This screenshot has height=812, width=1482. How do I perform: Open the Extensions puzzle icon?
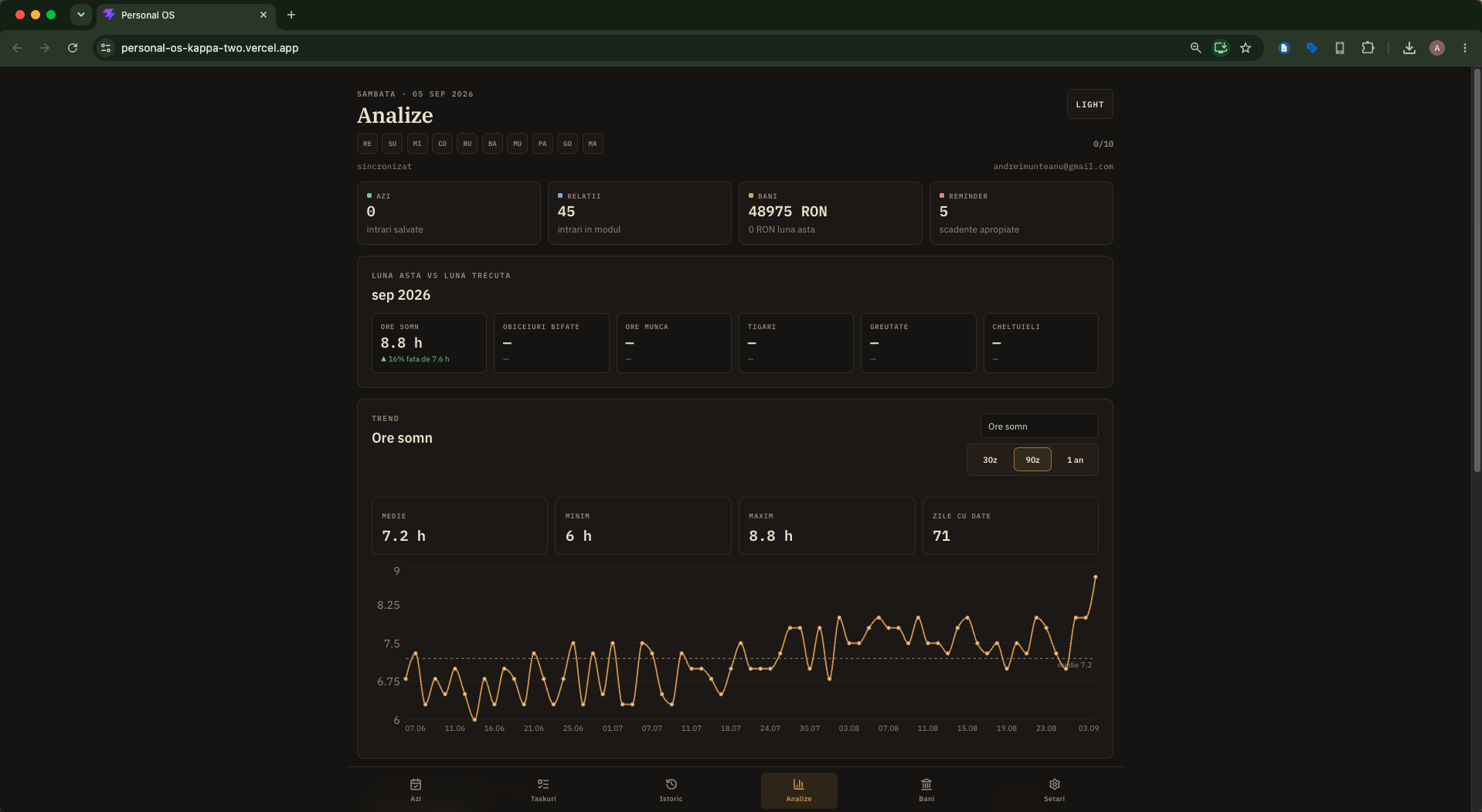coord(1368,48)
